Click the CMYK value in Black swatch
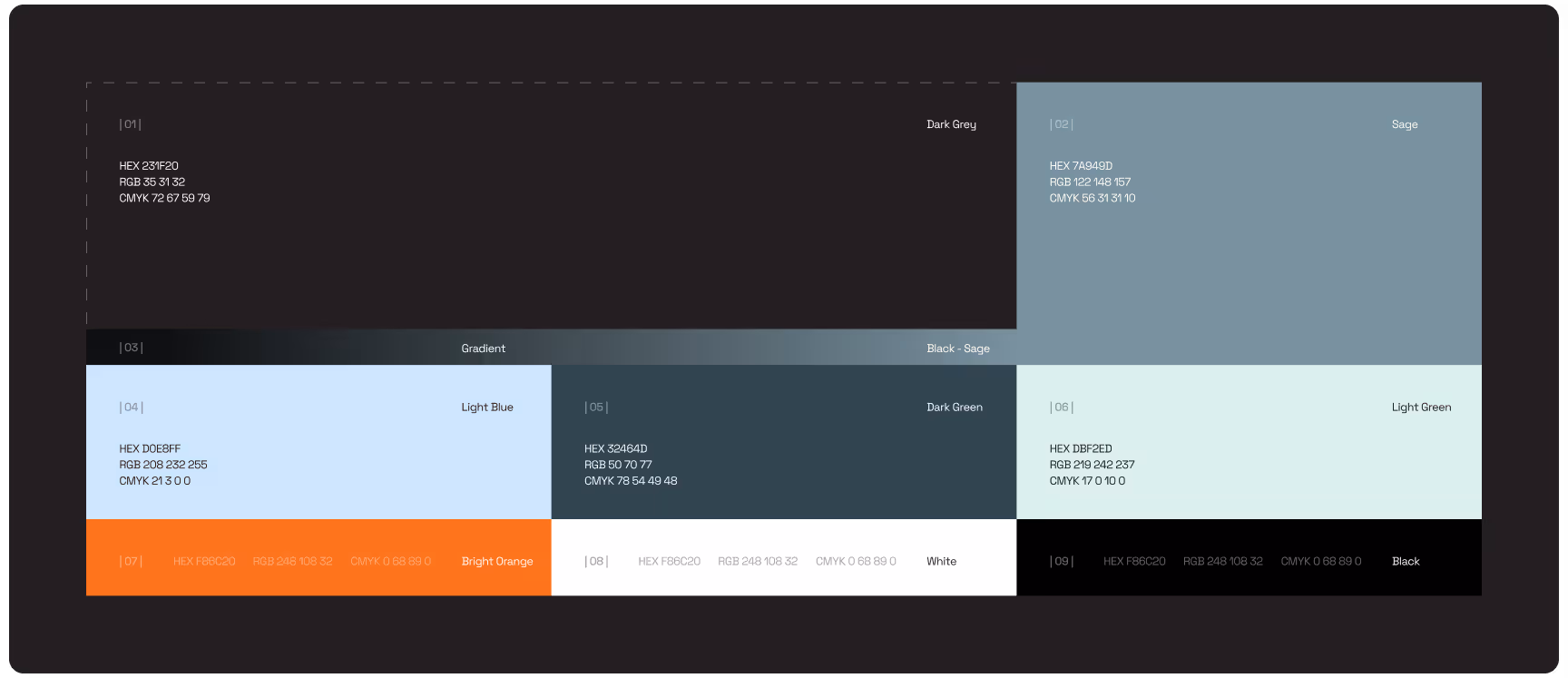 click(x=1321, y=562)
